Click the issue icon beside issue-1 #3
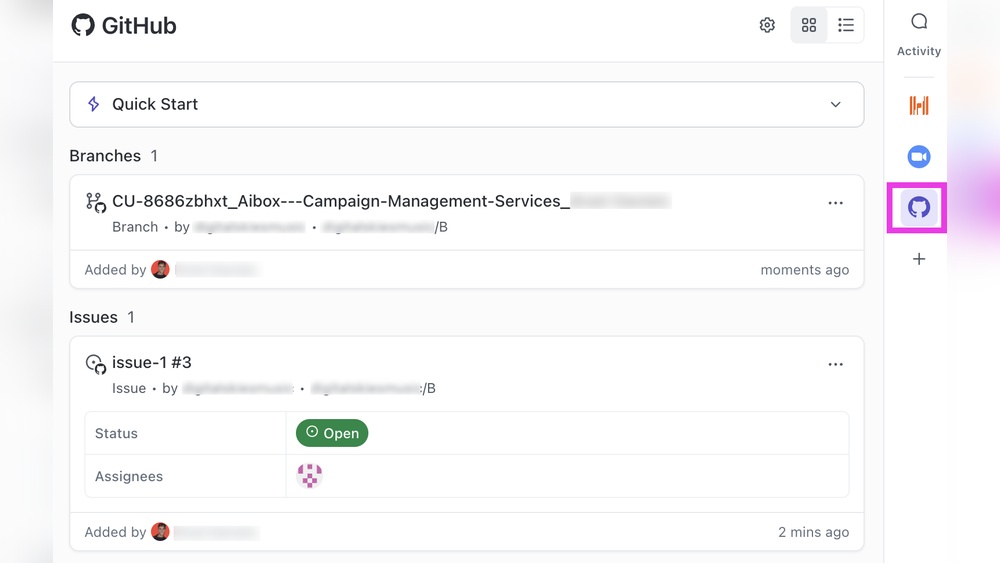The width and height of the screenshot is (1000, 563). pos(96,364)
